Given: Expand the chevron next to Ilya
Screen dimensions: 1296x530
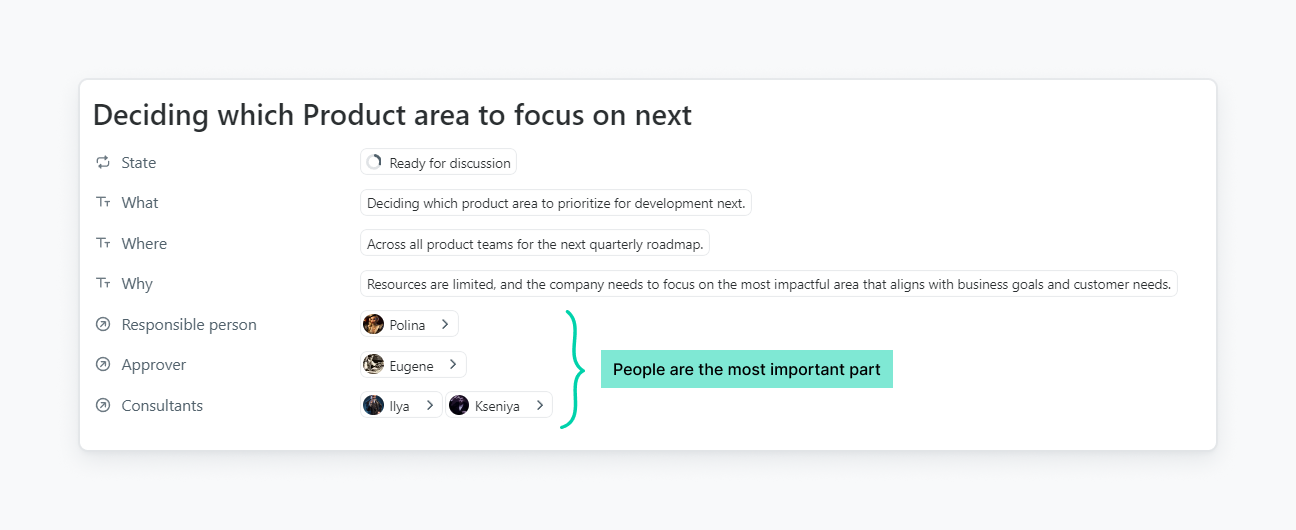Looking at the screenshot, I should click(429, 405).
